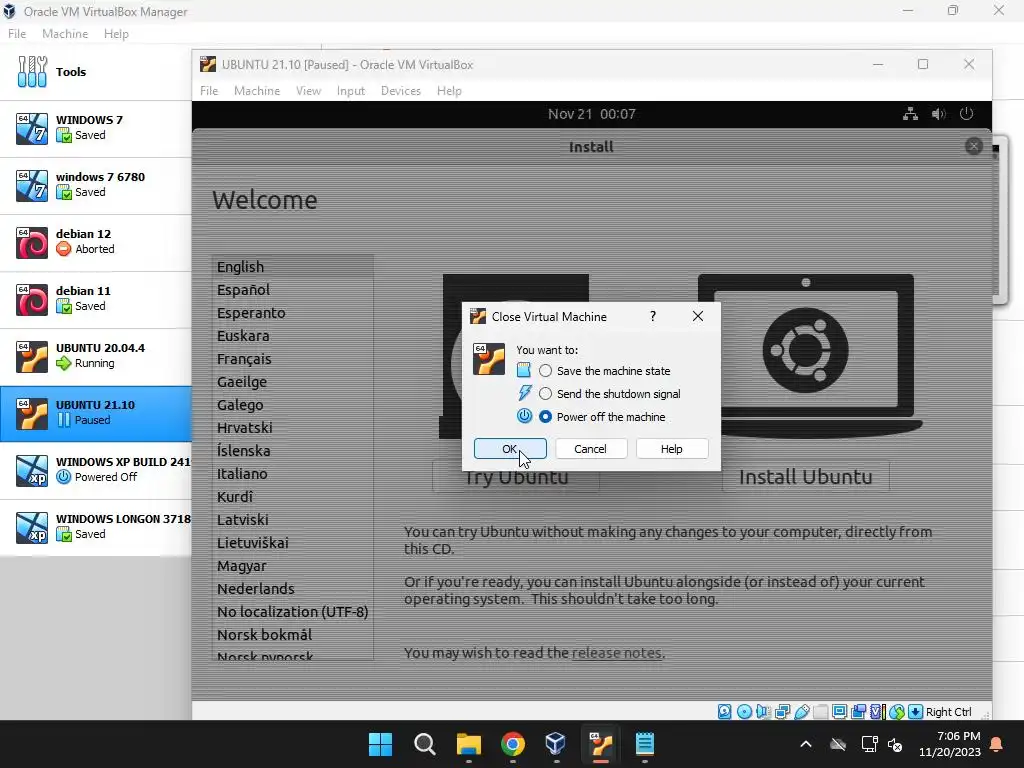The width and height of the screenshot is (1024, 768).
Task: Open File Explorer from the taskbar
Action: [x=468, y=744]
